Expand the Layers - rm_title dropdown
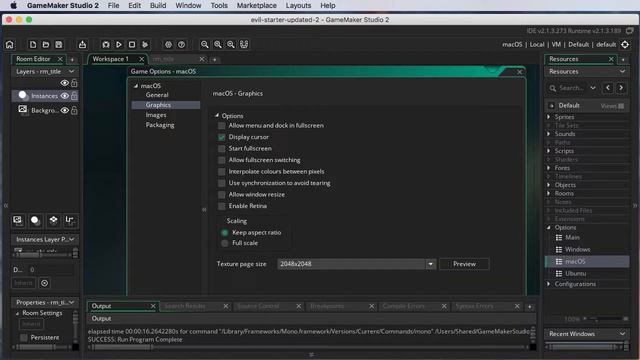This screenshot has width=640, height=360. (x=72, y=71)
